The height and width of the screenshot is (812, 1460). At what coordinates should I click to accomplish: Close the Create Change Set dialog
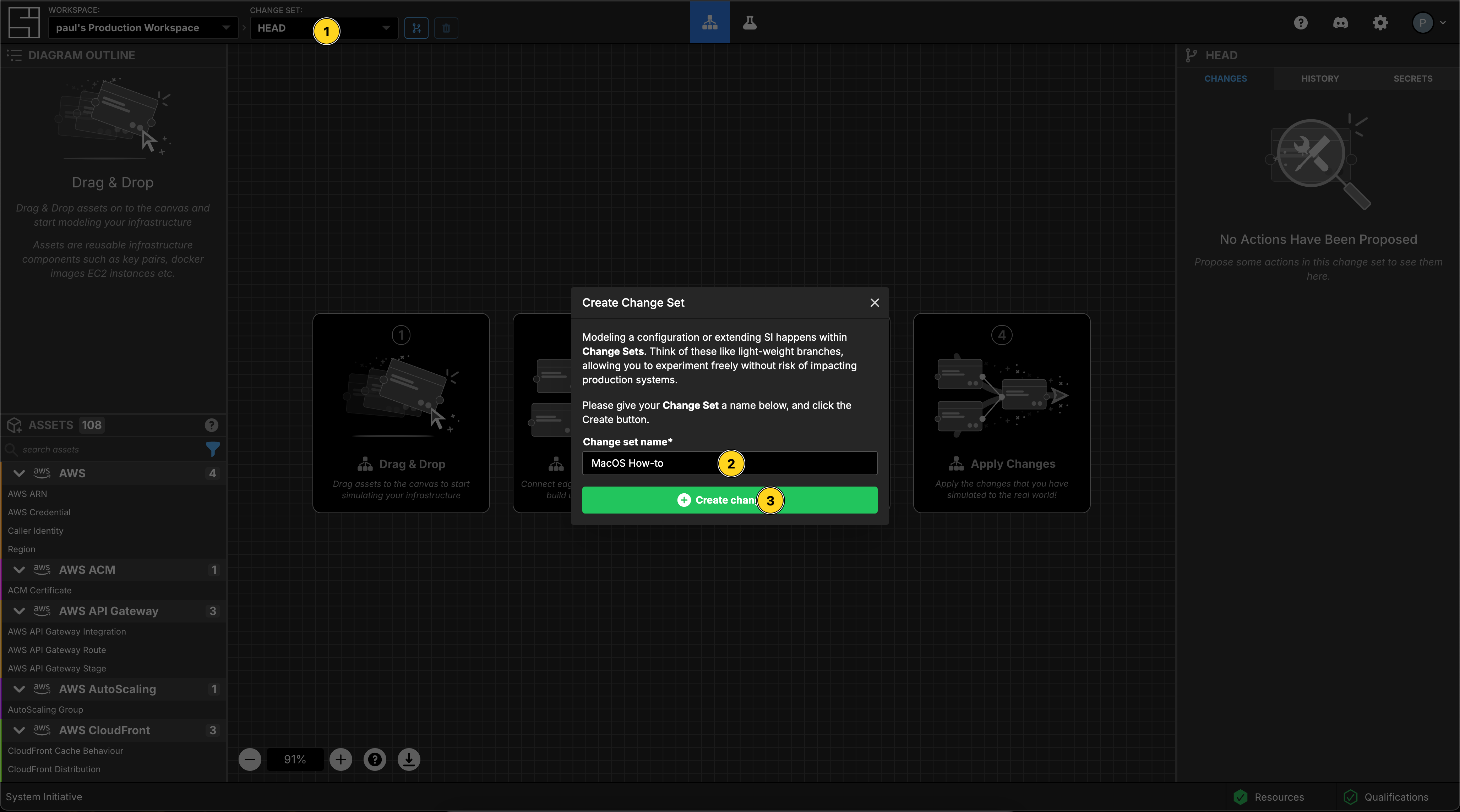pyautogui.click(x=875, y=303)
